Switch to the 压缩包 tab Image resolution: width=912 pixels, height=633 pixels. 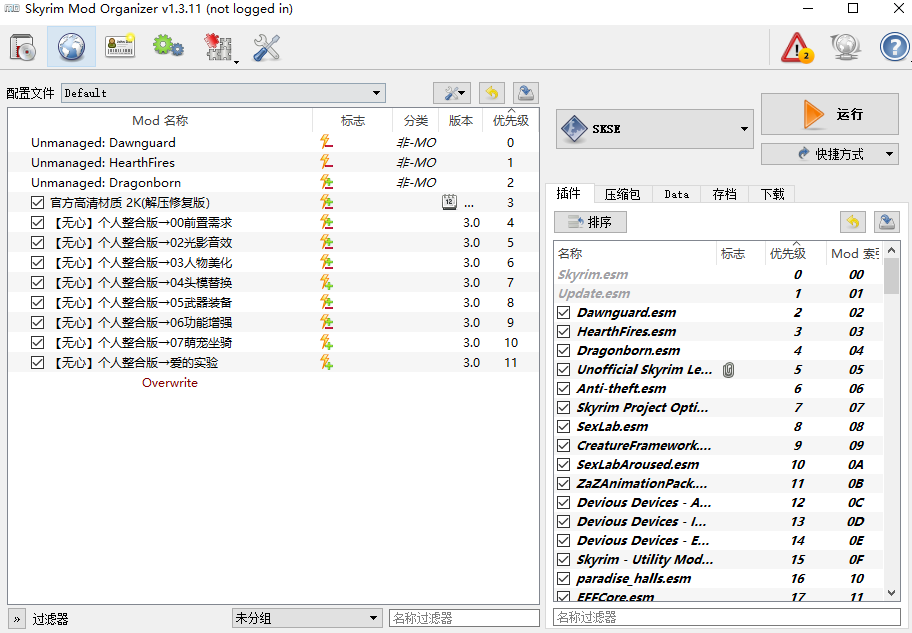(622, 194)
